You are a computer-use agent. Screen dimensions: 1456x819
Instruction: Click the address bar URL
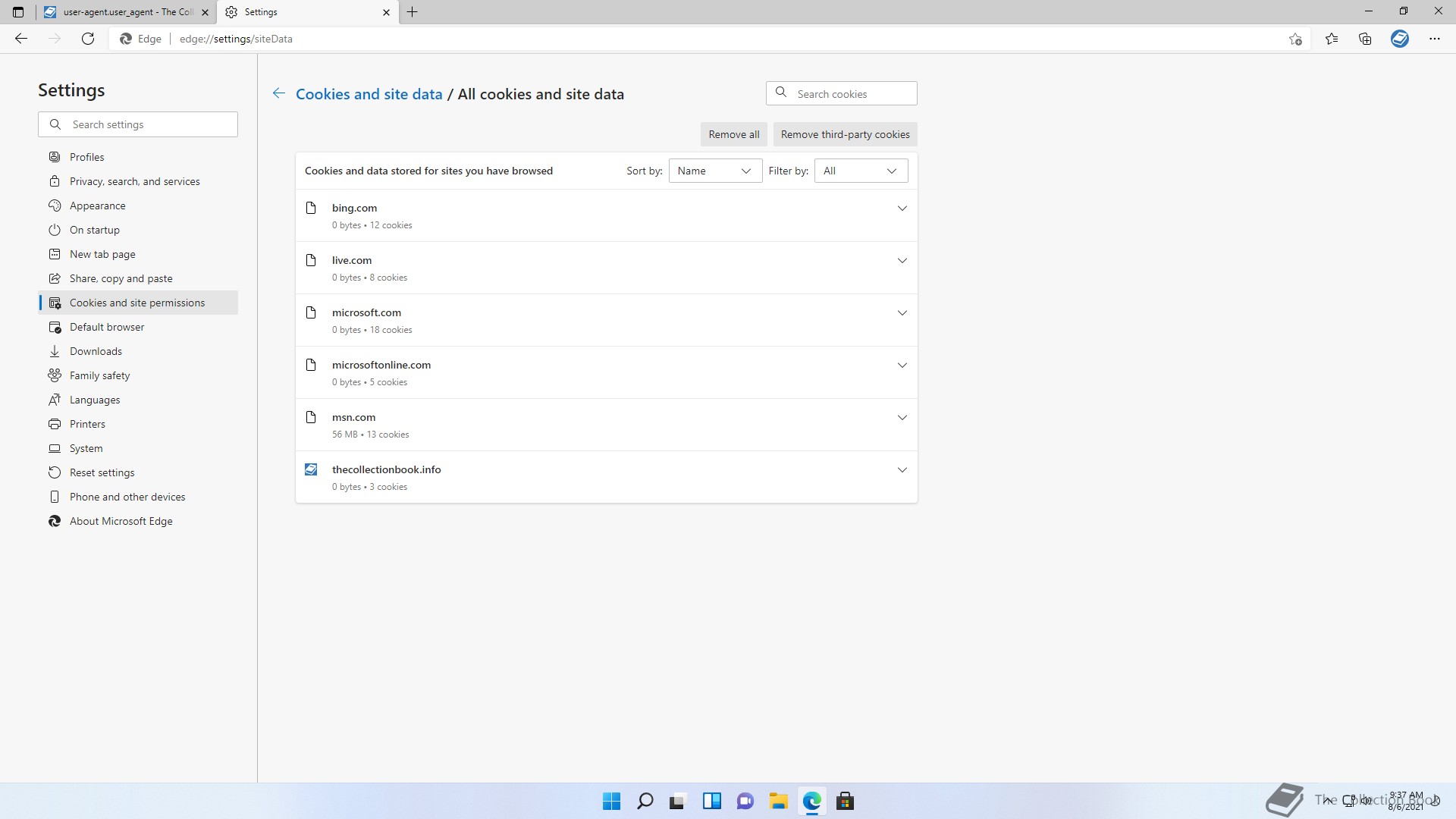coord(236,39)
